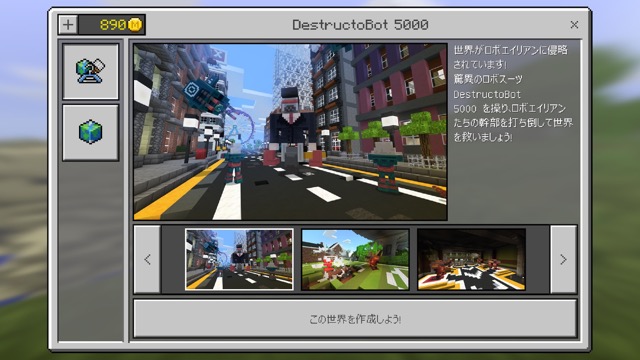Click the DestructoBot 5000 title text
This screenshot has width=640, height=360.
360,25
